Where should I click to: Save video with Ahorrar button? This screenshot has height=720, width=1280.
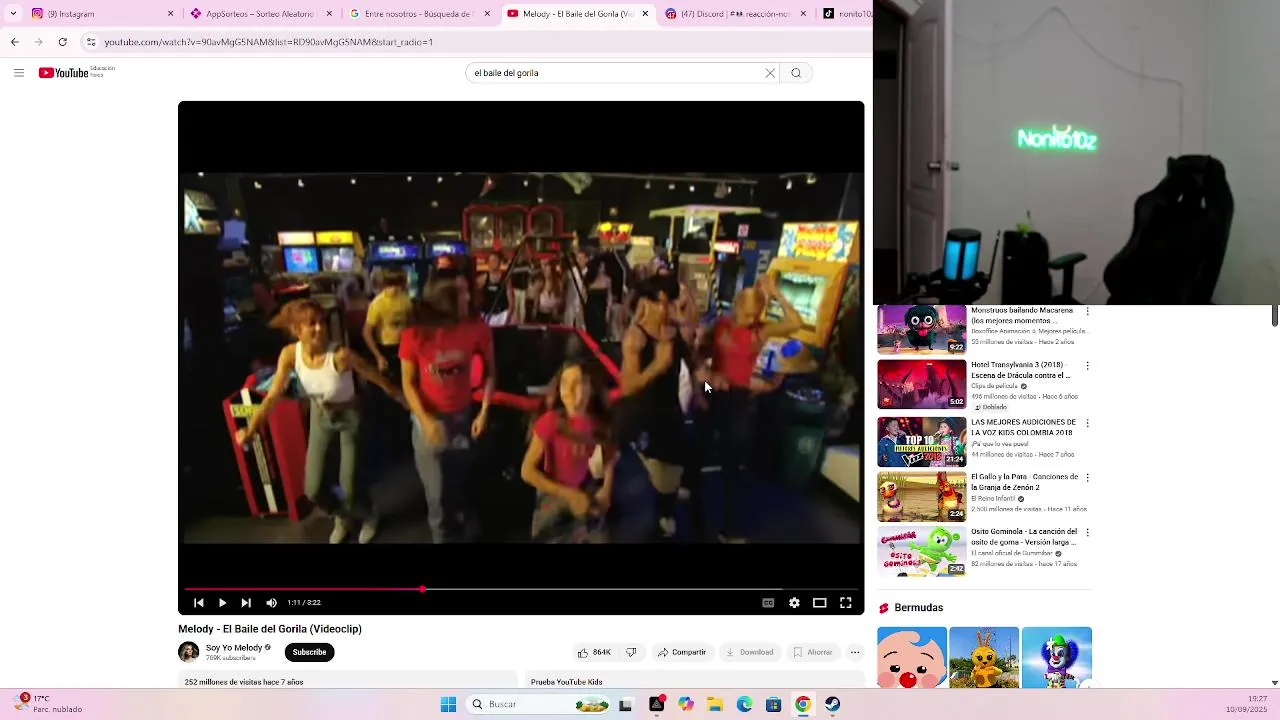click(x=813, y=652)
